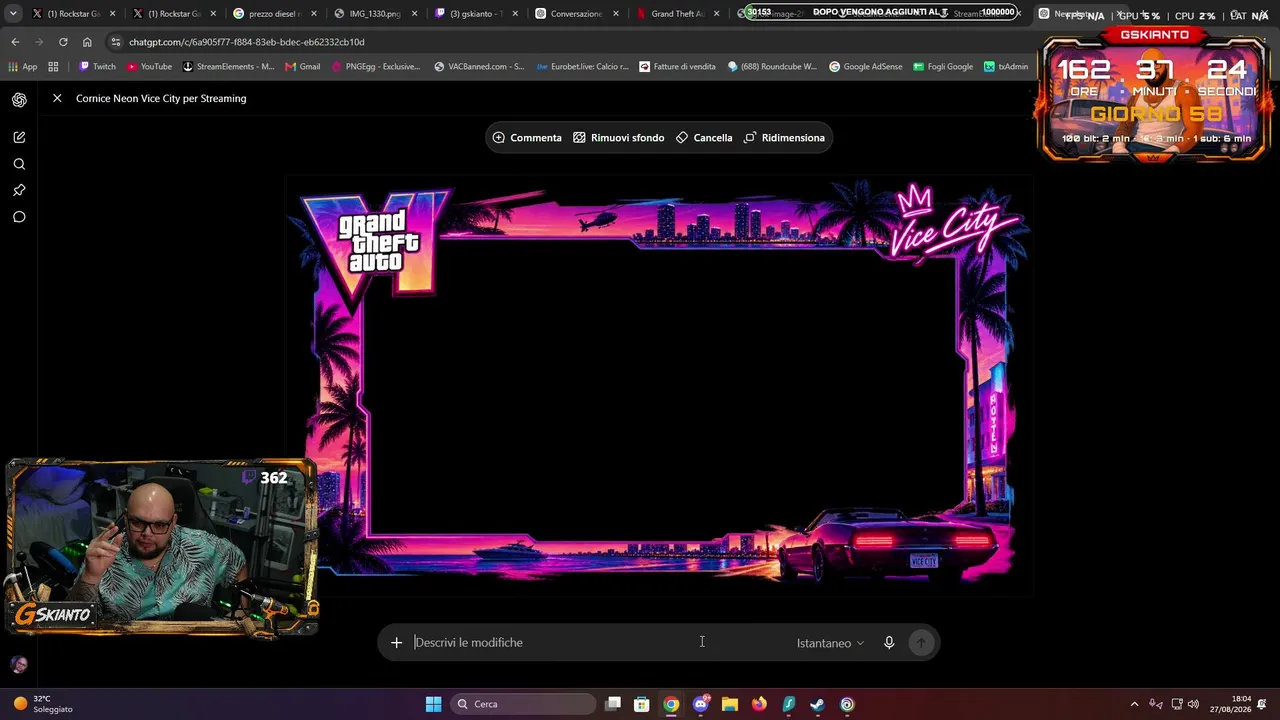Click the browser home icon
Viewport: 1280px width, 720px height.
tap(87, 42)
